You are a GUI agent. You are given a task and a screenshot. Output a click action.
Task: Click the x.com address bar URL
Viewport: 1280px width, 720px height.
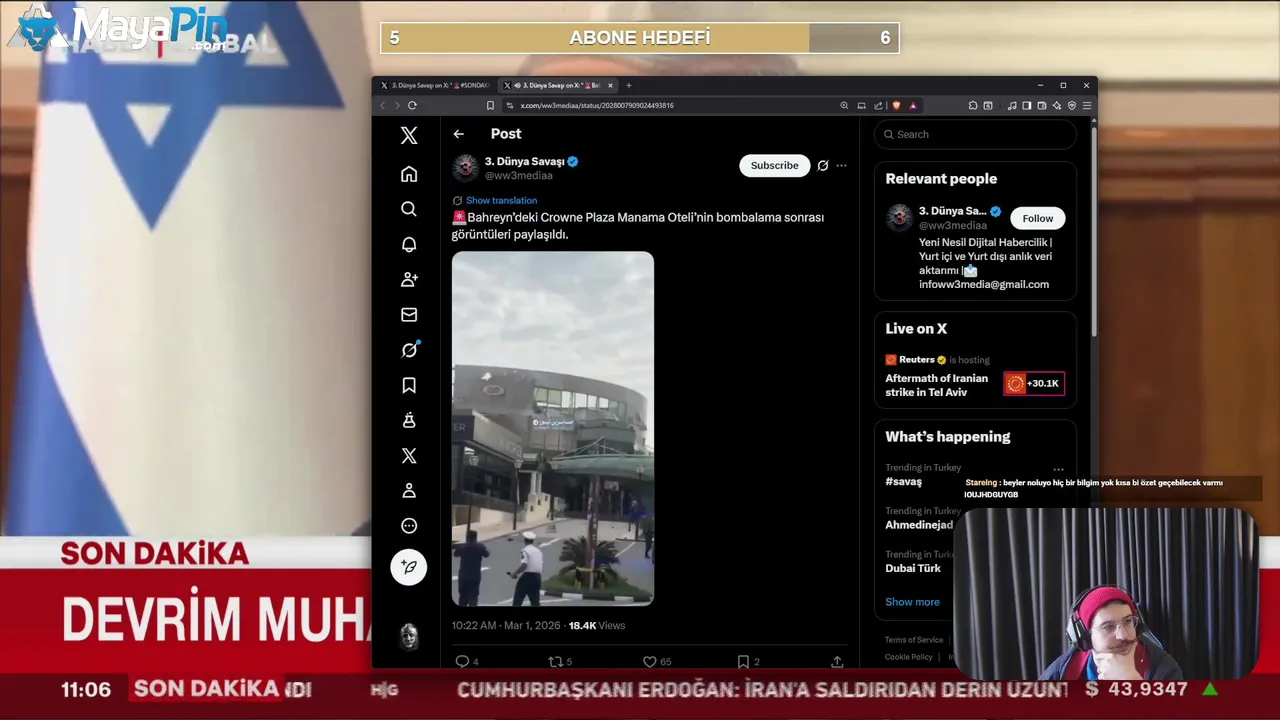click(597, 105)
